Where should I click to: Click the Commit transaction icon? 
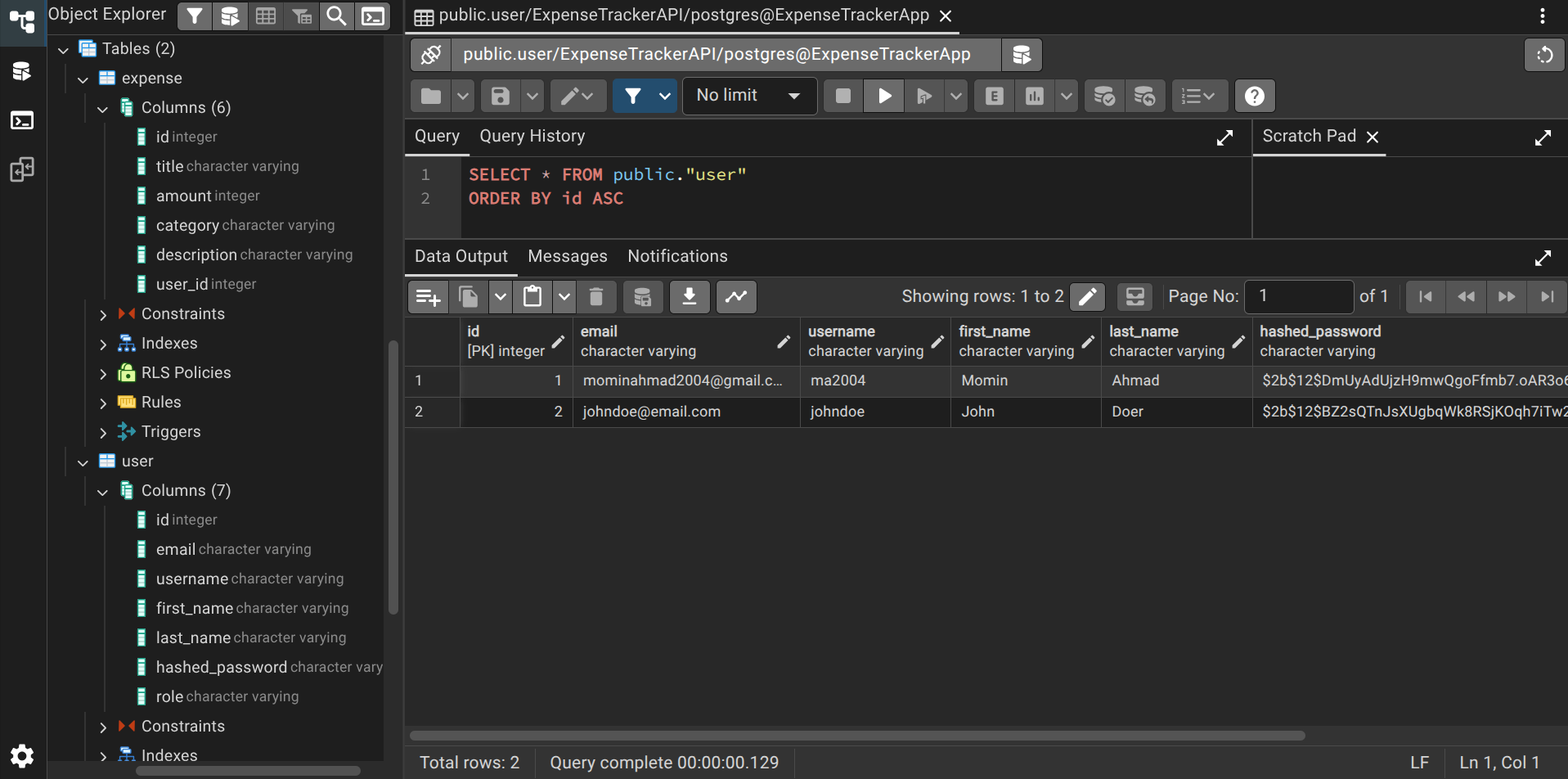(1104, 96)
